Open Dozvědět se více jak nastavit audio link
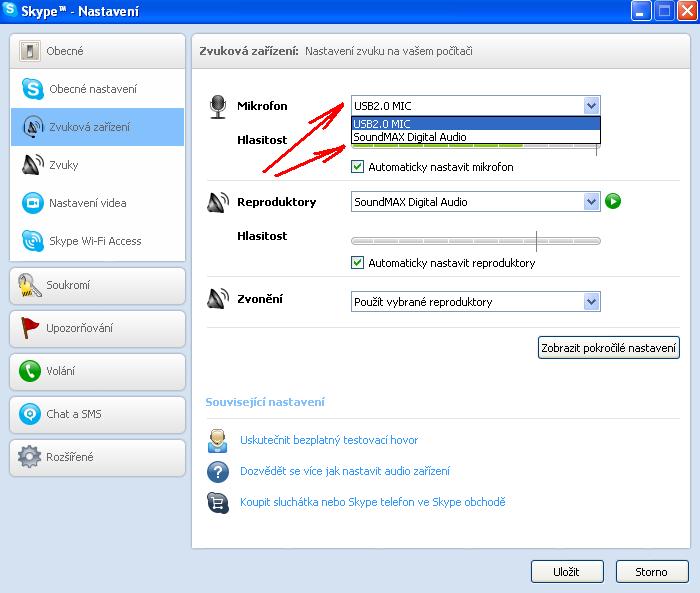This screenshot has width=700, height=593. click(345, 471)
